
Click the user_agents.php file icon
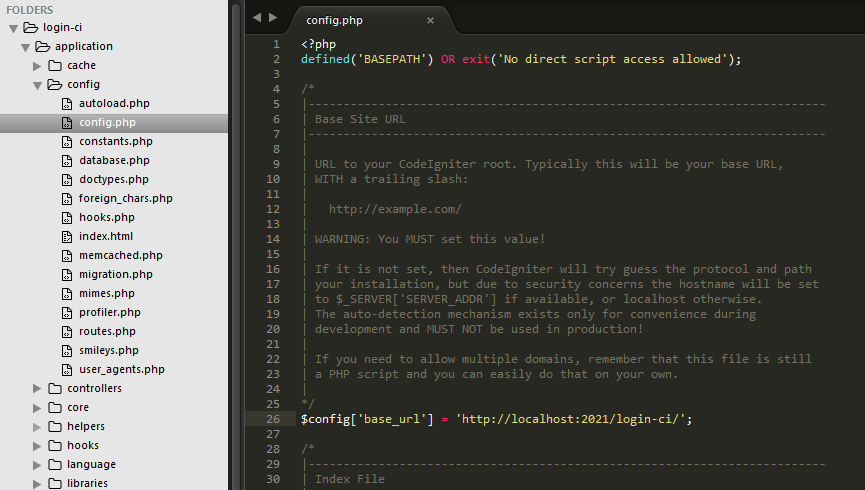[67, 370]
